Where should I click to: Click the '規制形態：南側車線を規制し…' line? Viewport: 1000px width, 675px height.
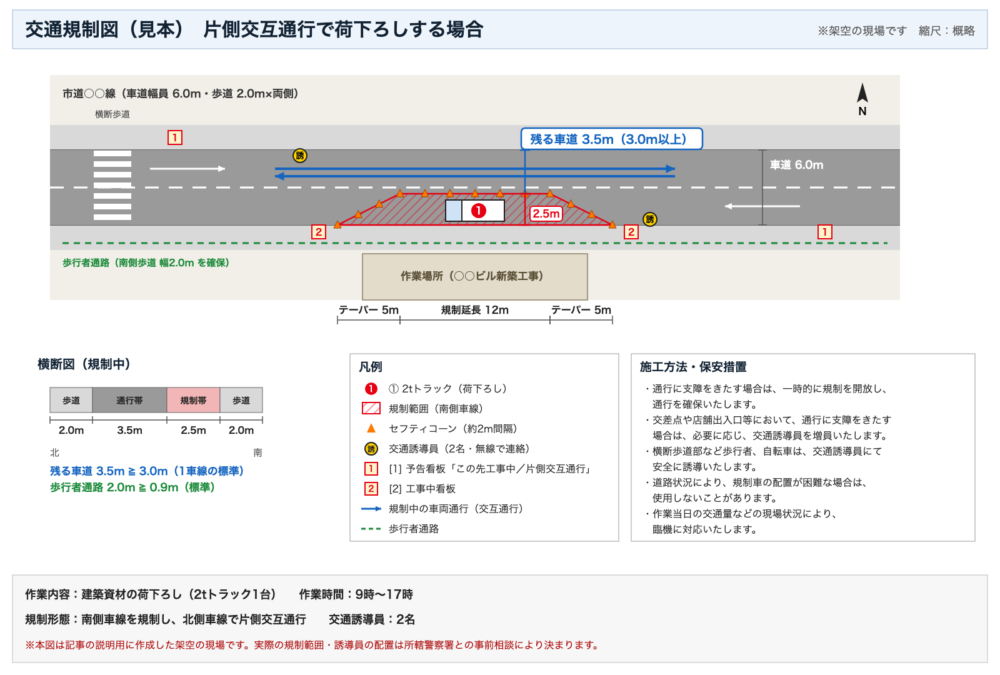coord(166,619)
